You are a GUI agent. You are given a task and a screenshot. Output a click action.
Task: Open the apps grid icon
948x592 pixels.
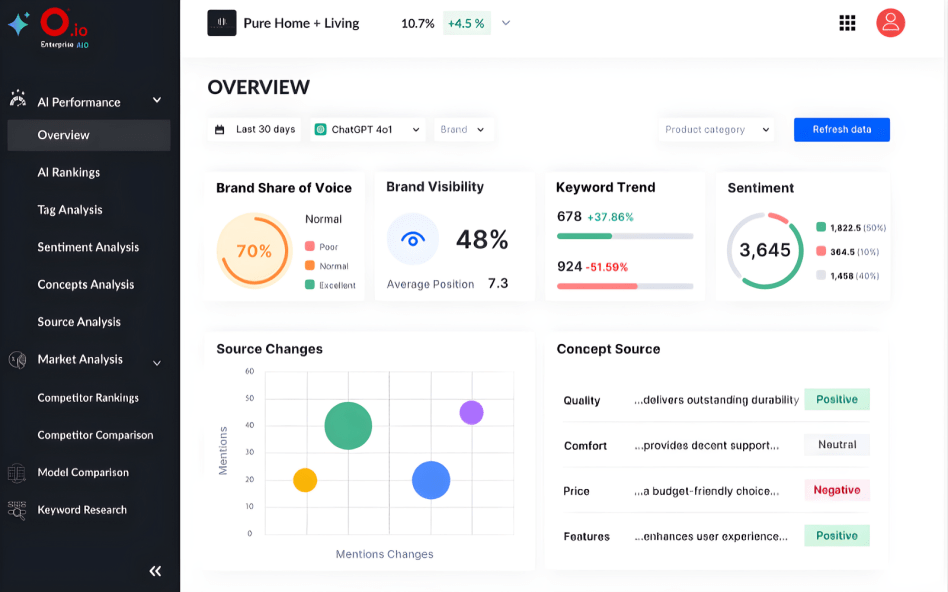coord(847,23)
